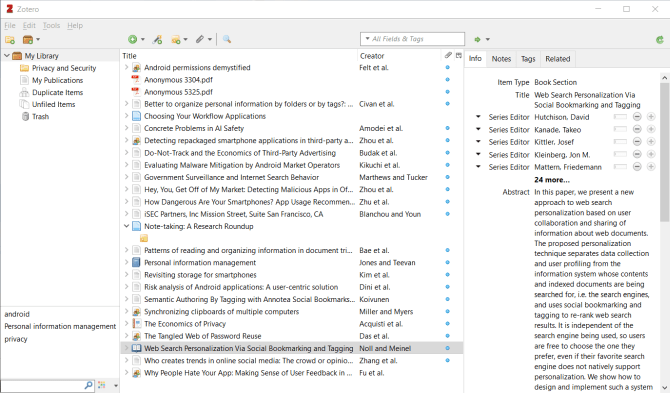Collapse the My Library tree
Screen dimensions: 670x393
coord(7,56)
